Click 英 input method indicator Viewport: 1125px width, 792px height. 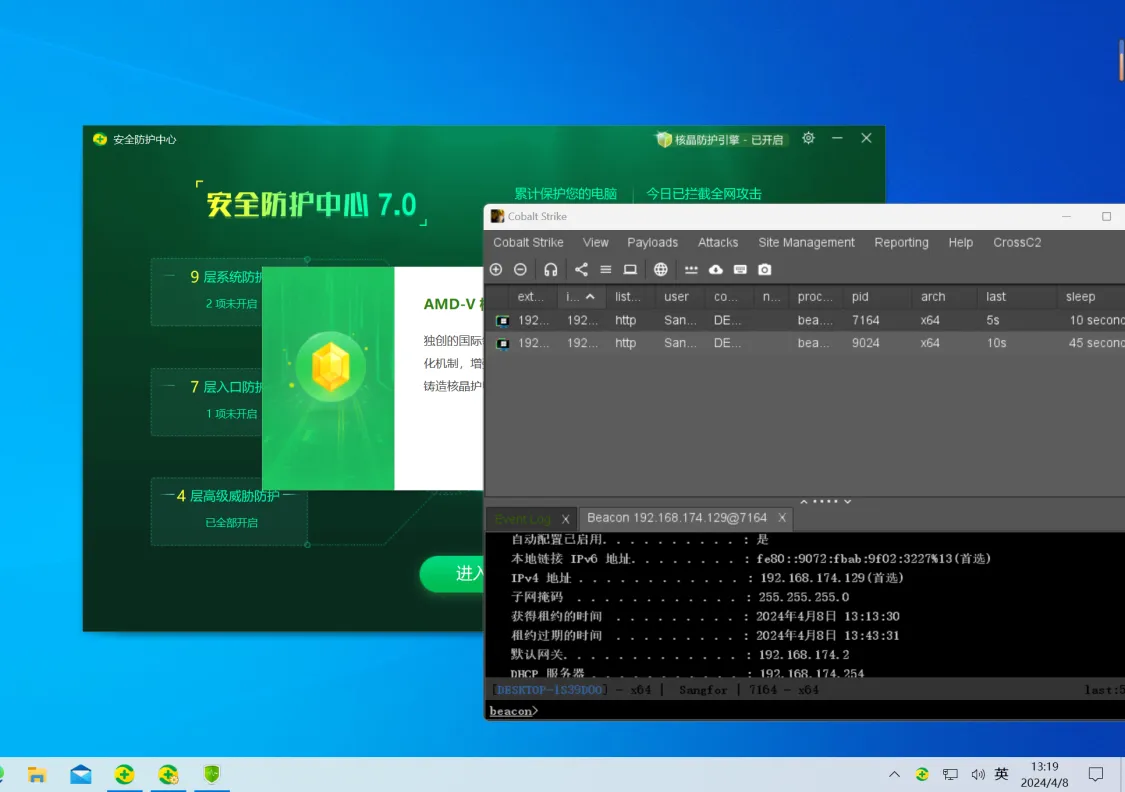pos(1002,774)
